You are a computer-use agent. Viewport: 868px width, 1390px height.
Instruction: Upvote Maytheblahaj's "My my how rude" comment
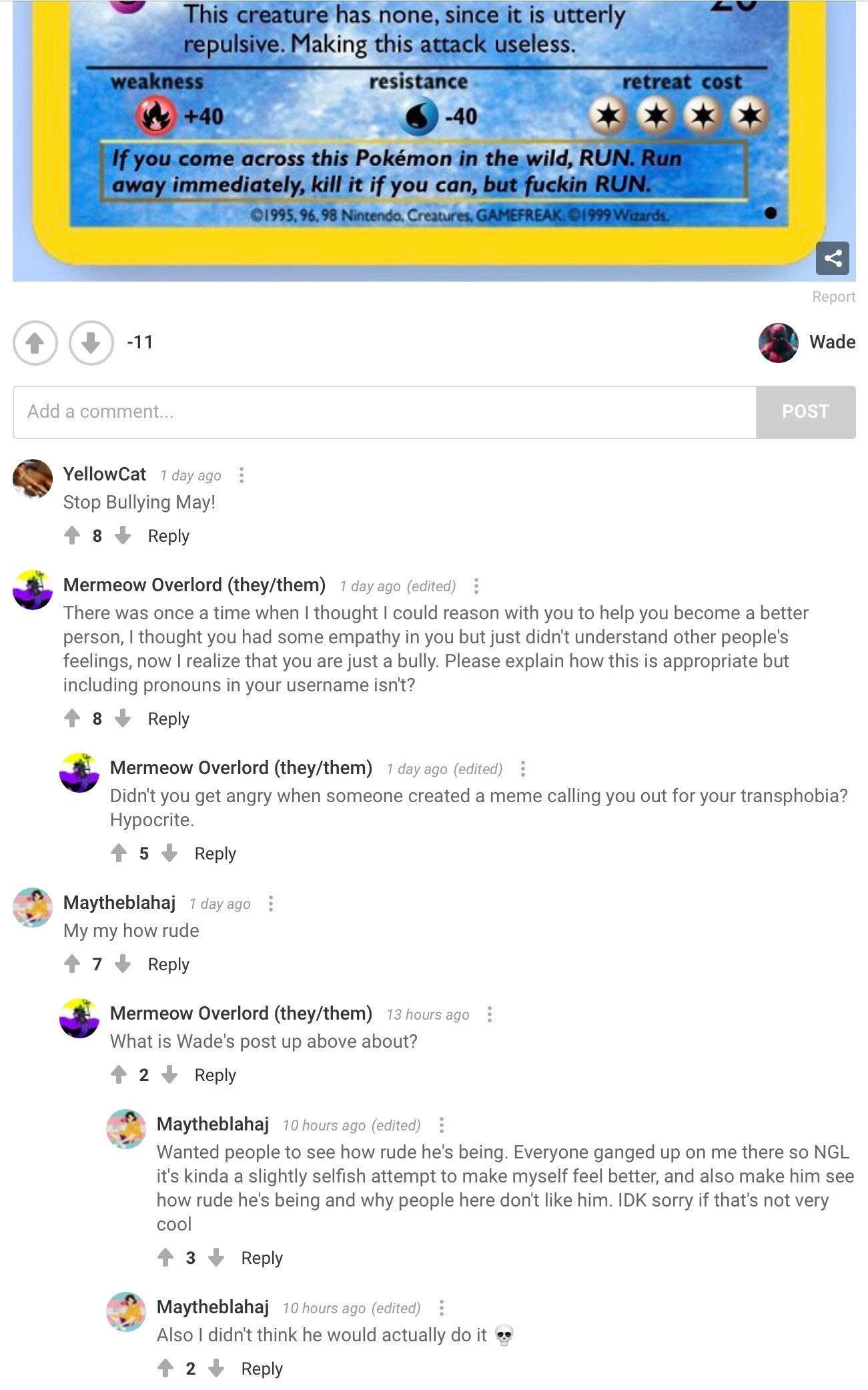pyautogui.click(x=72, y=964)
